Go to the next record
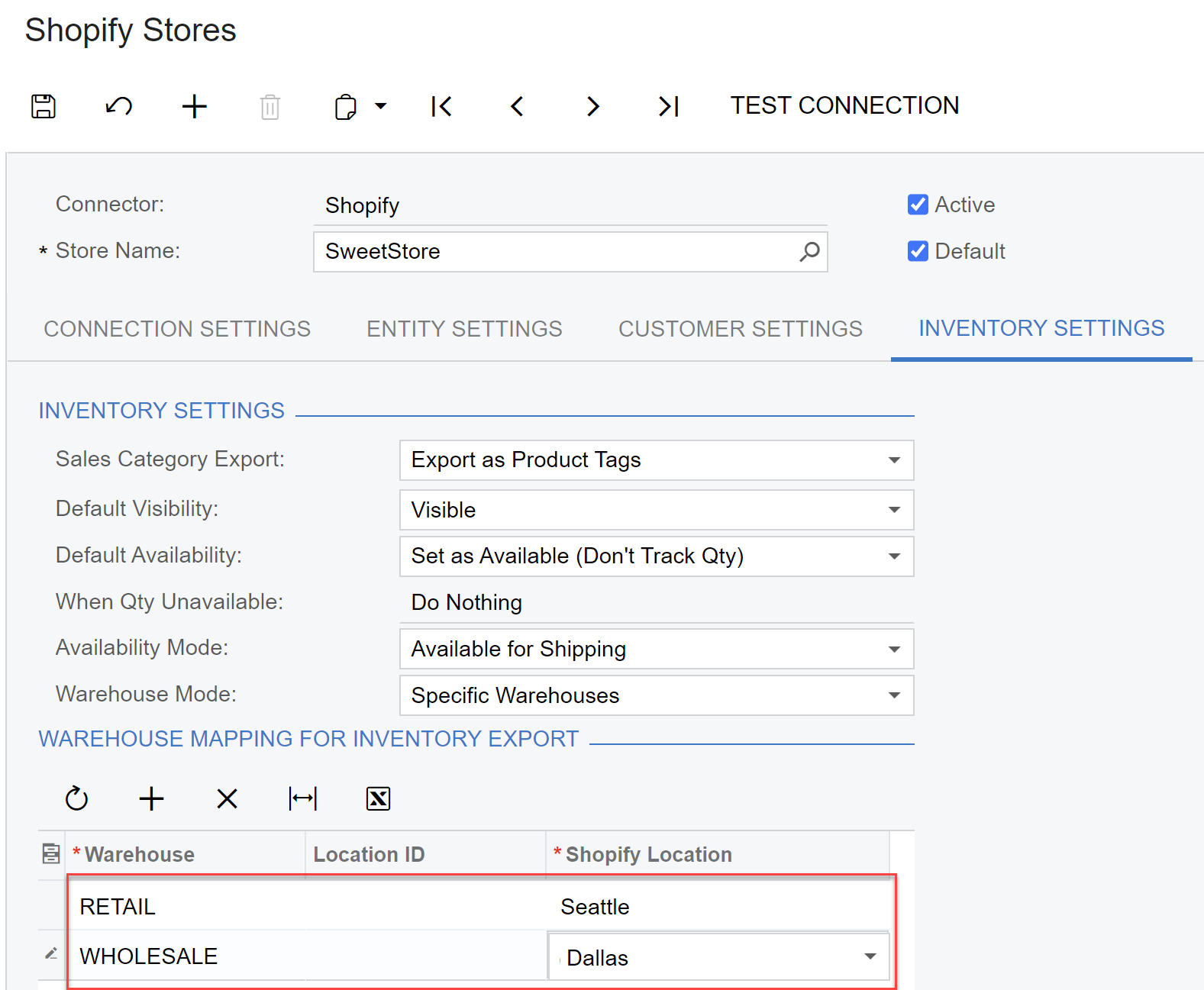 coord(593,106)
